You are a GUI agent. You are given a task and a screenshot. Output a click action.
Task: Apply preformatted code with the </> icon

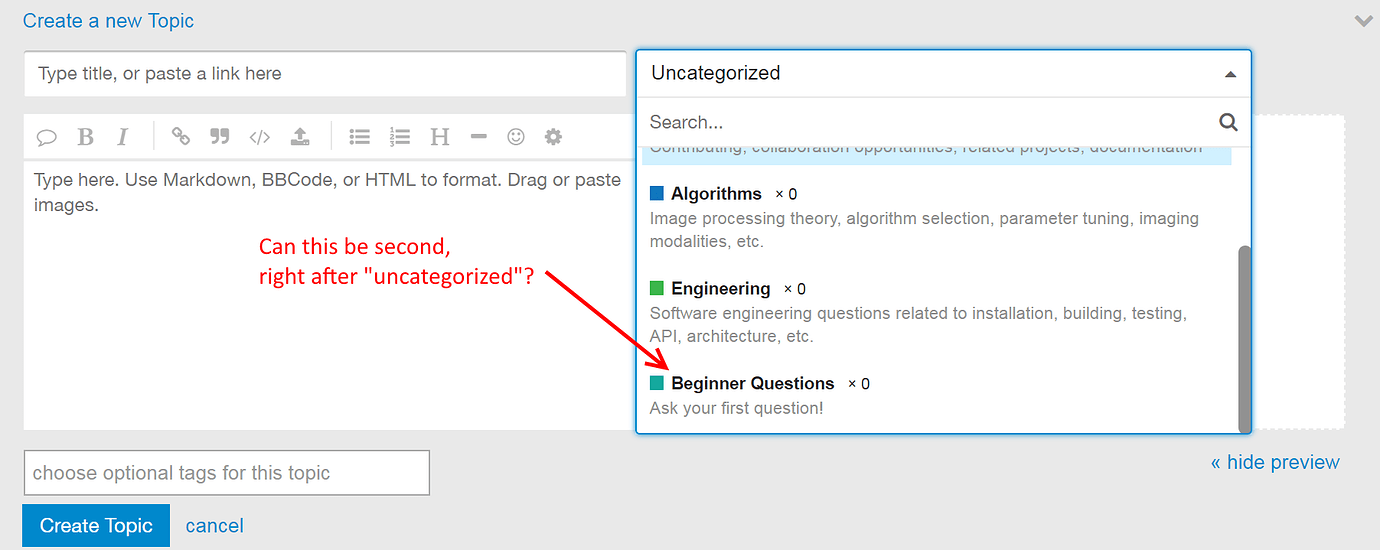point(259,137)
